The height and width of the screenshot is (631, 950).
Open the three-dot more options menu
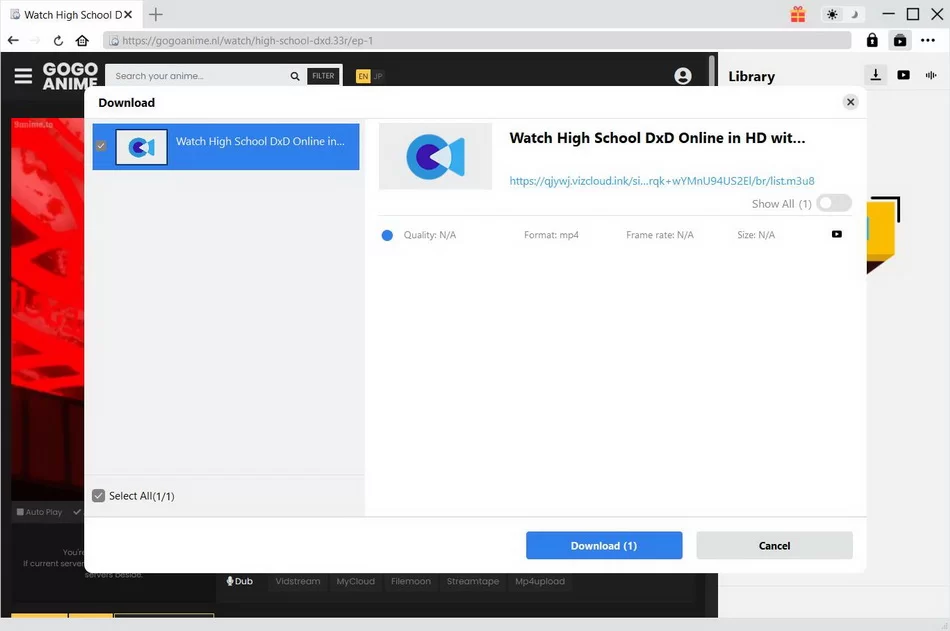click(928, 41)
